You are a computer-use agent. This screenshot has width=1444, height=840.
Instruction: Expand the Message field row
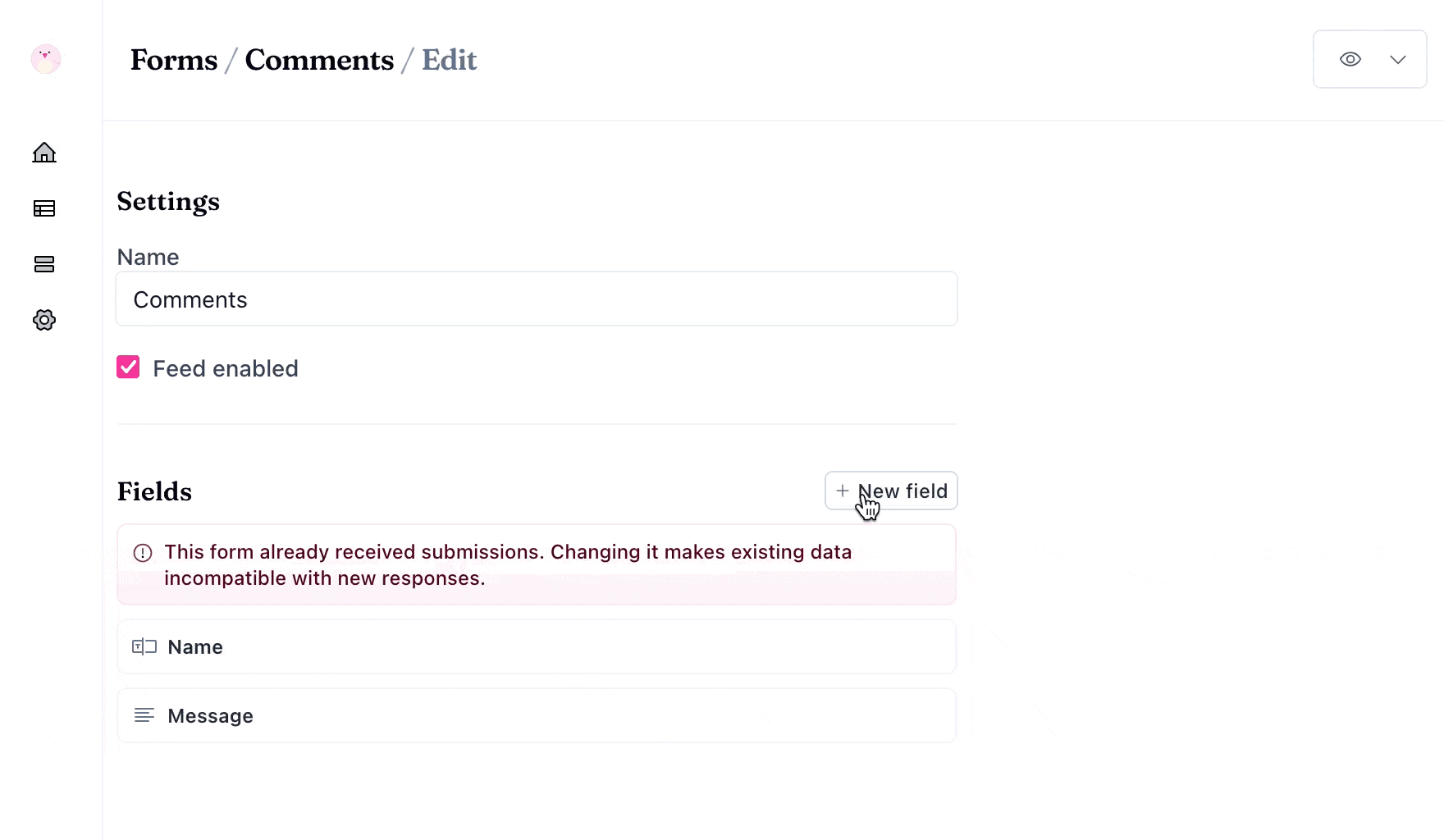coord(537,716)
